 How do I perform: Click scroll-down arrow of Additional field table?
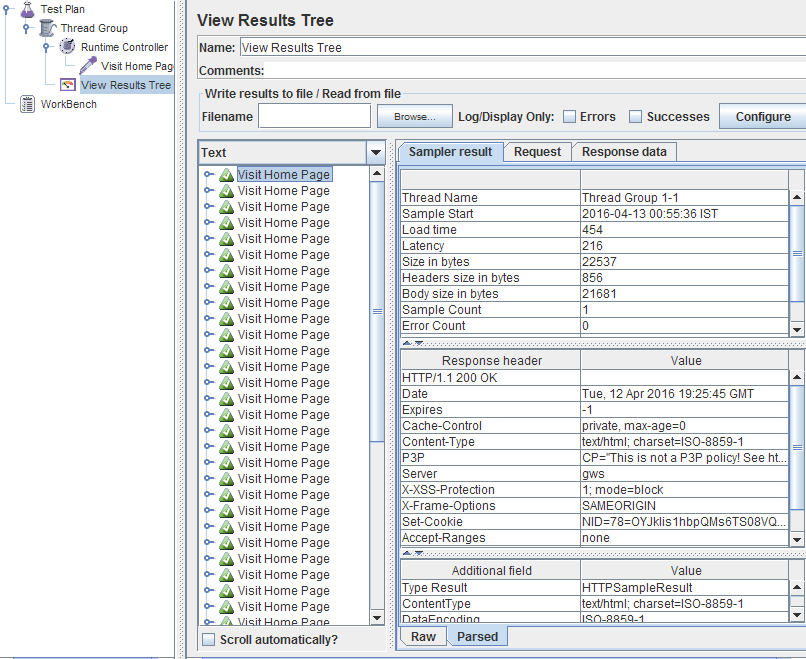[x=797, y=614]
